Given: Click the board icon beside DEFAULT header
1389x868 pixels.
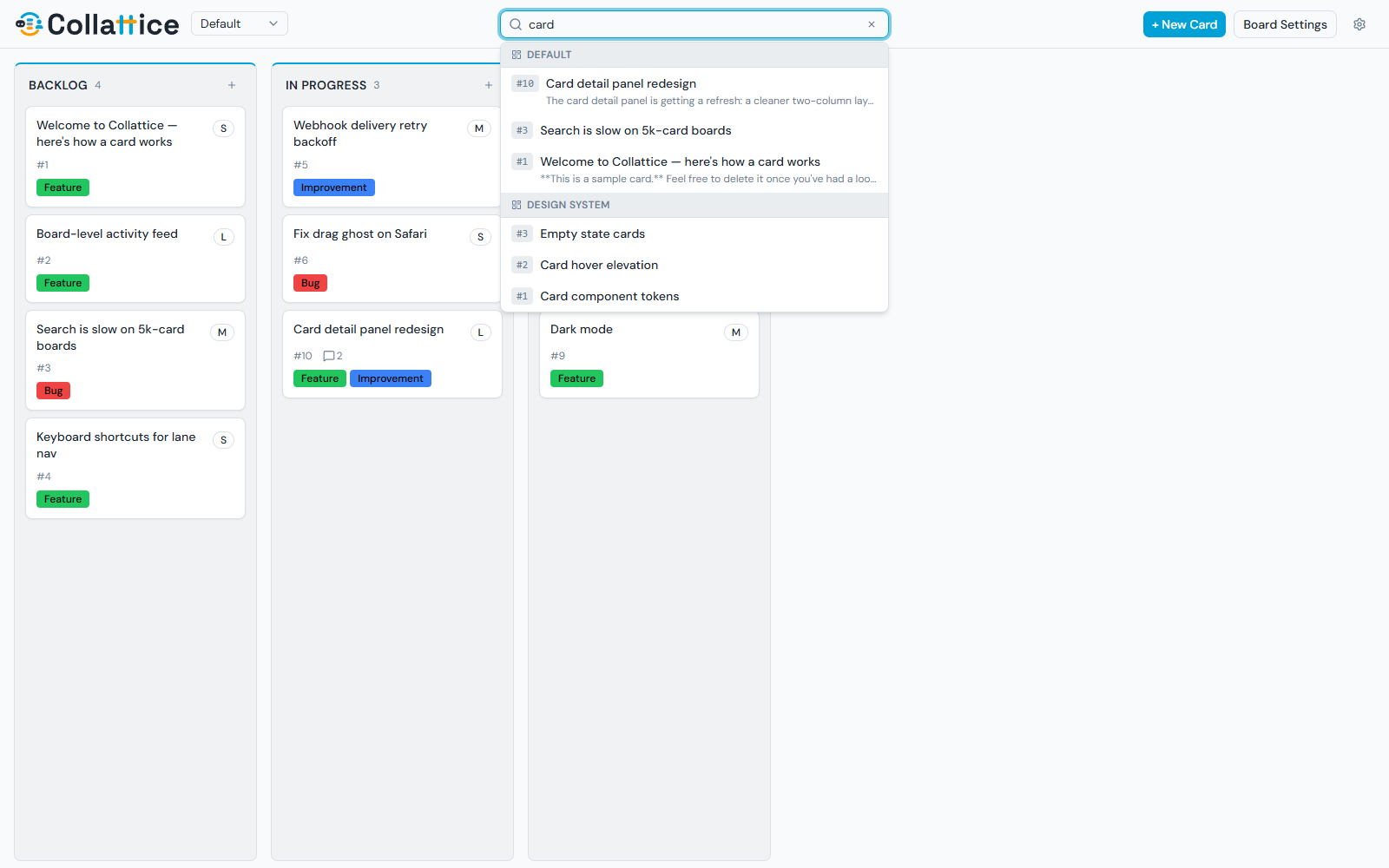Looking at the screenshot, I should pos(517,55).
